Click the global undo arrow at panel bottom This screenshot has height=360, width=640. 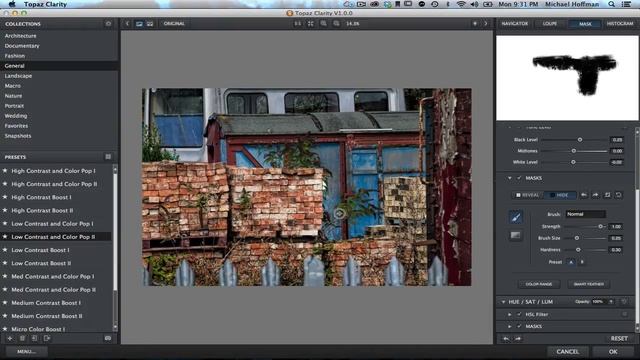tap(506, 338)
